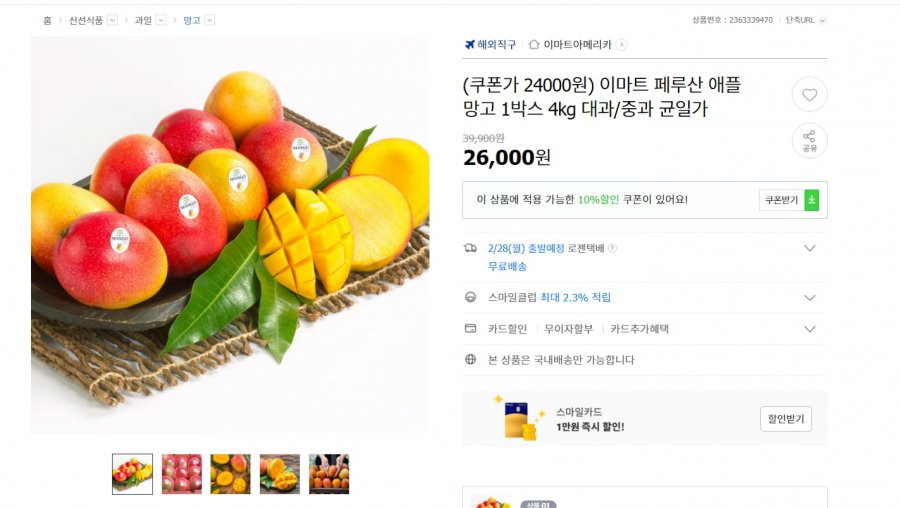Click the question mark icon next to 로젠택배
The width and height of the screenshot is (900, 508).
tap(612, 248)
